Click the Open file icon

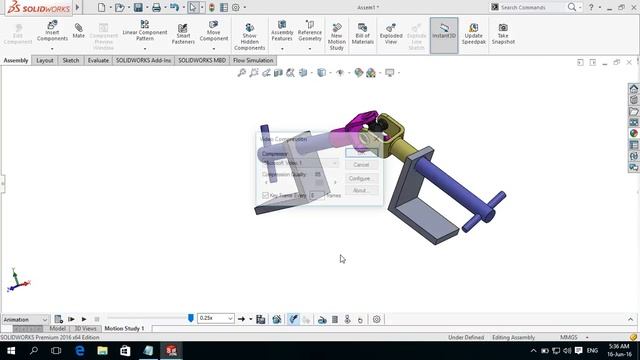pyautogui.click(x=119, y=7)
